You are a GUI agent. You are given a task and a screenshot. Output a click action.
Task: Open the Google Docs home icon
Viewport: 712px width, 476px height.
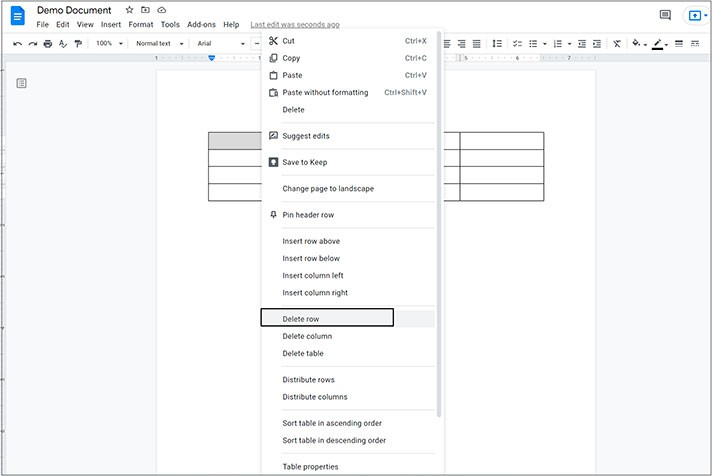(17, 16)
